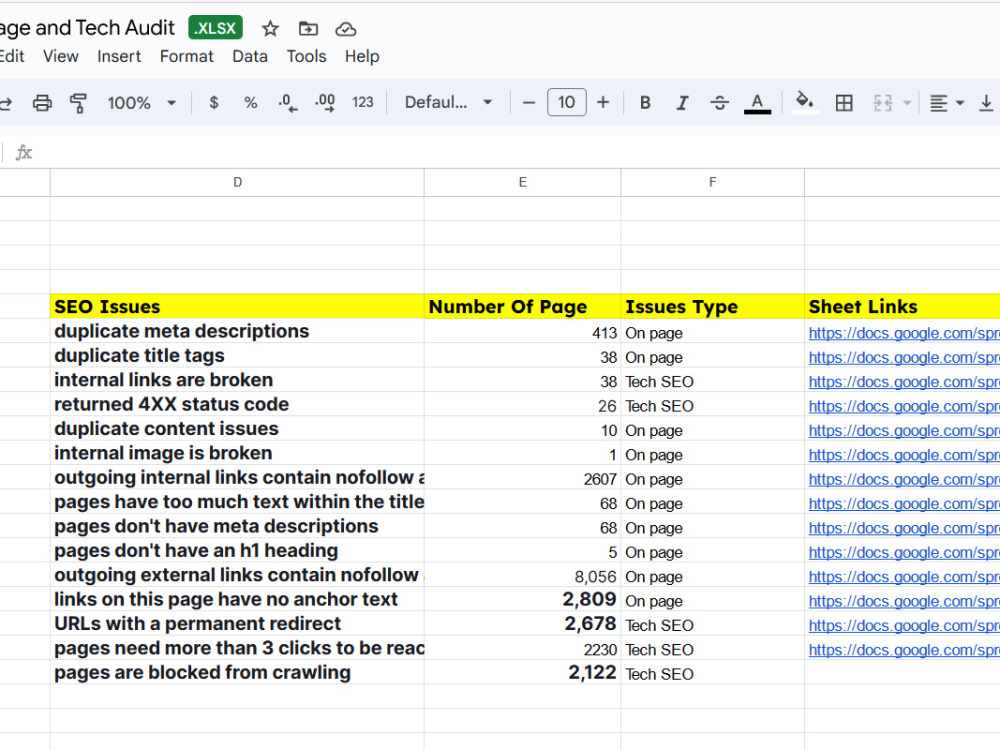Print the spreadsheet

click(42, 103)
